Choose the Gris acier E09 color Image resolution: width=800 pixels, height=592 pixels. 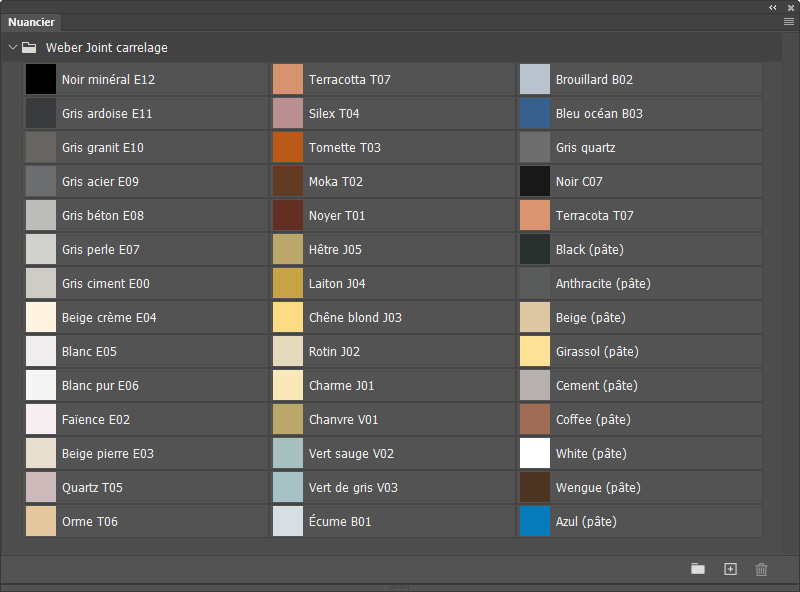click(41, 181)
